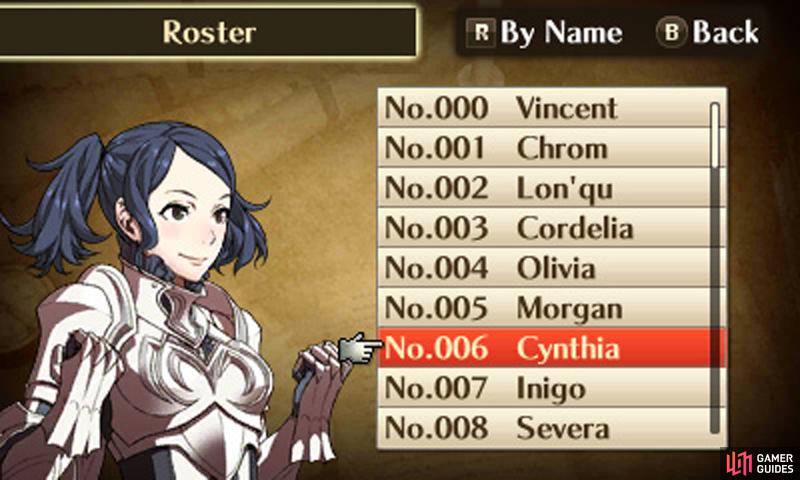Choose No.005 Morgan entry
This screenshot has width=800, height=480.
click(x=544, y=308)
